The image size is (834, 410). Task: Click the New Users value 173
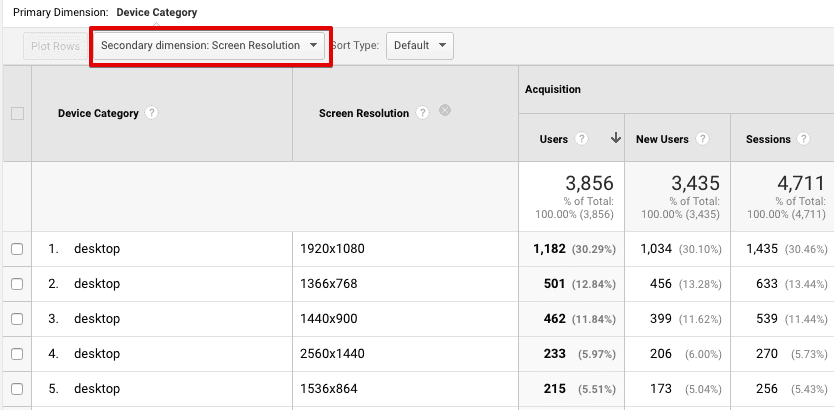tap(661, 389)
